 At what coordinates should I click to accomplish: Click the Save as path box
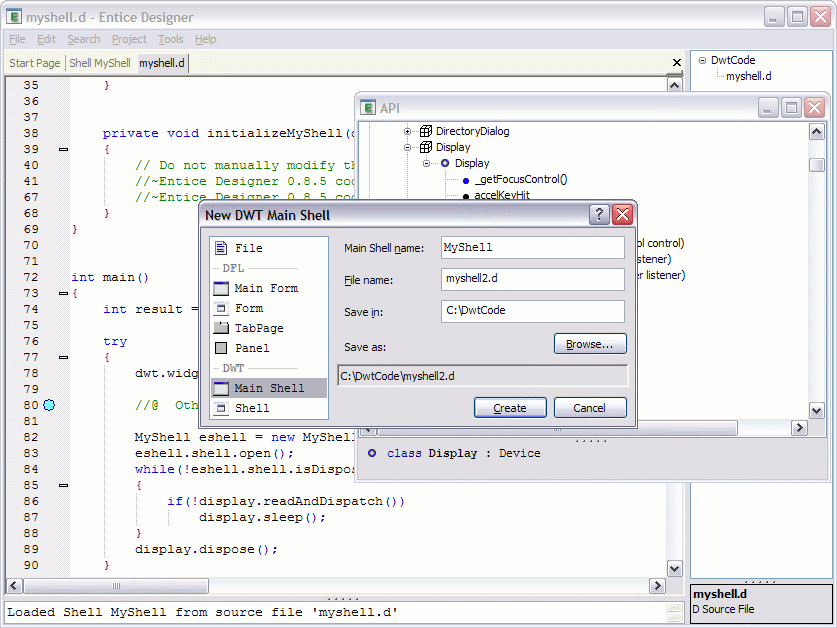483,376
